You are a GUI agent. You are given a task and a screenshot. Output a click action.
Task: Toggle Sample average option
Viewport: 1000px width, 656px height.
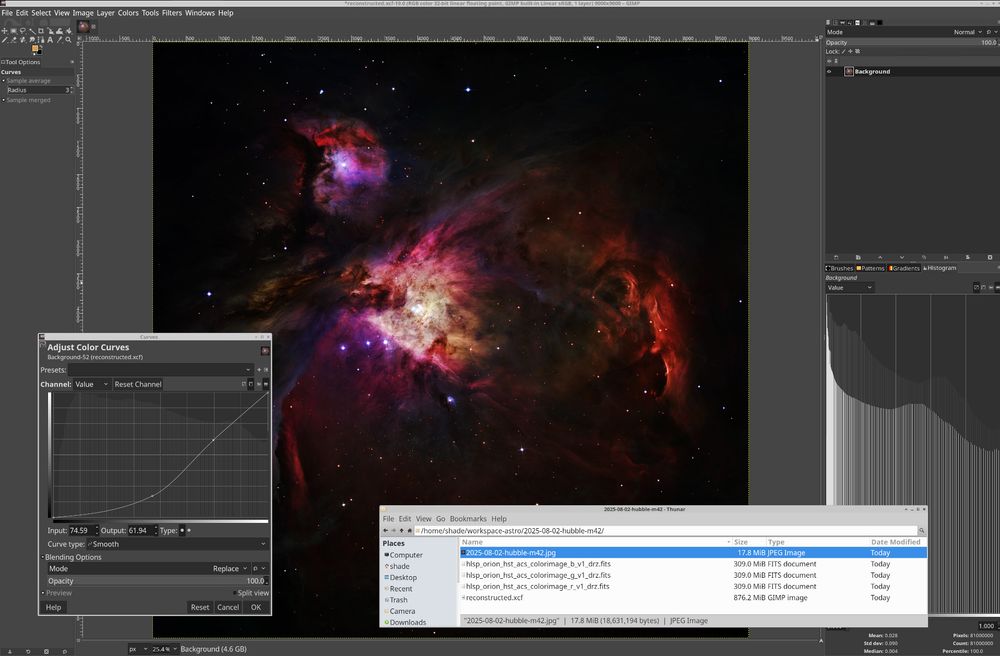(x=27, y=81)
